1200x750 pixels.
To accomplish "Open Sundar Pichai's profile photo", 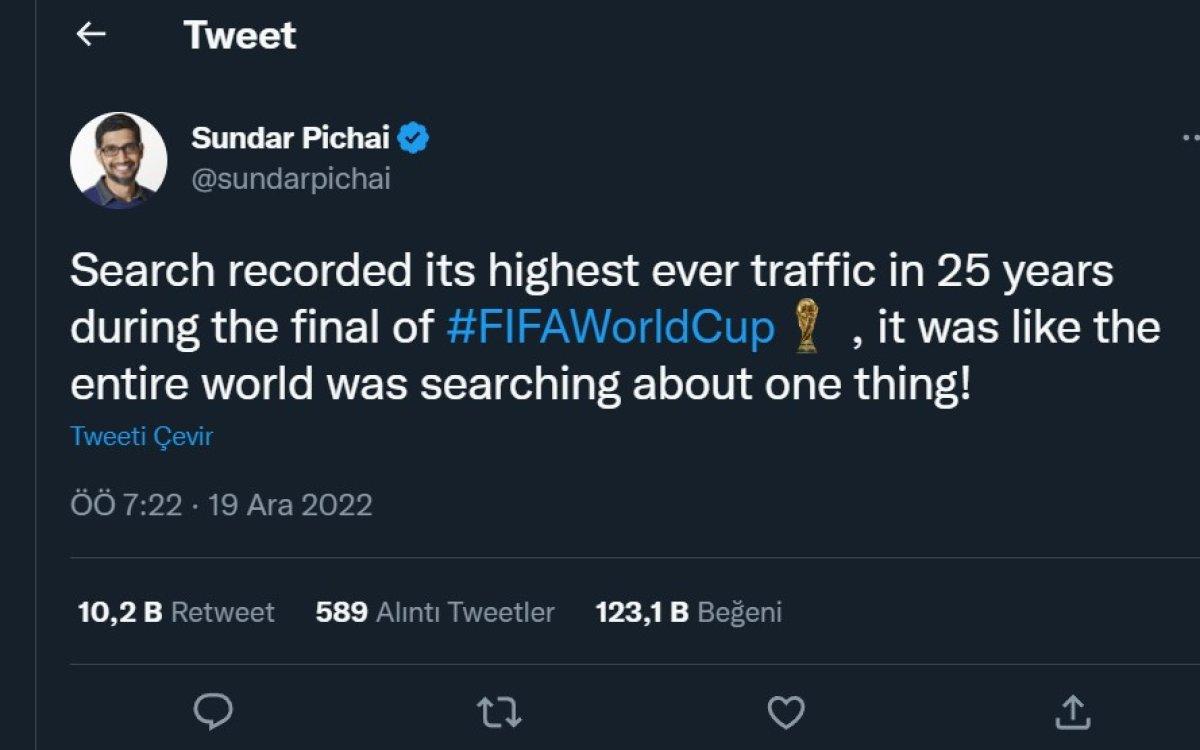I will 119,160.
